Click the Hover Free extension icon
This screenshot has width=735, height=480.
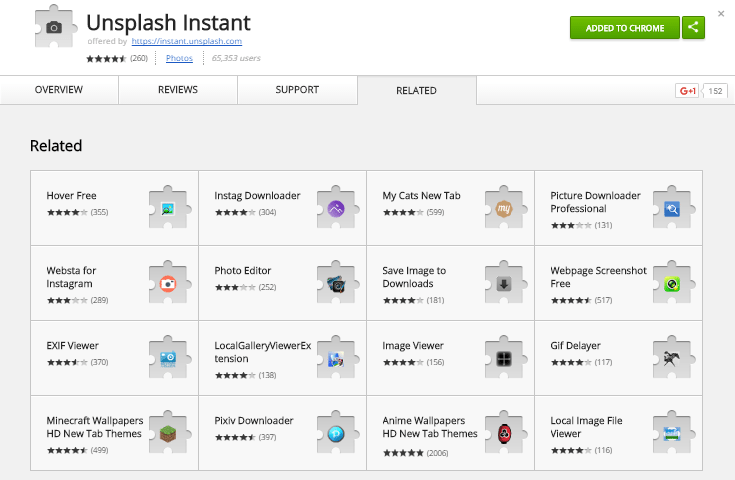170,208
